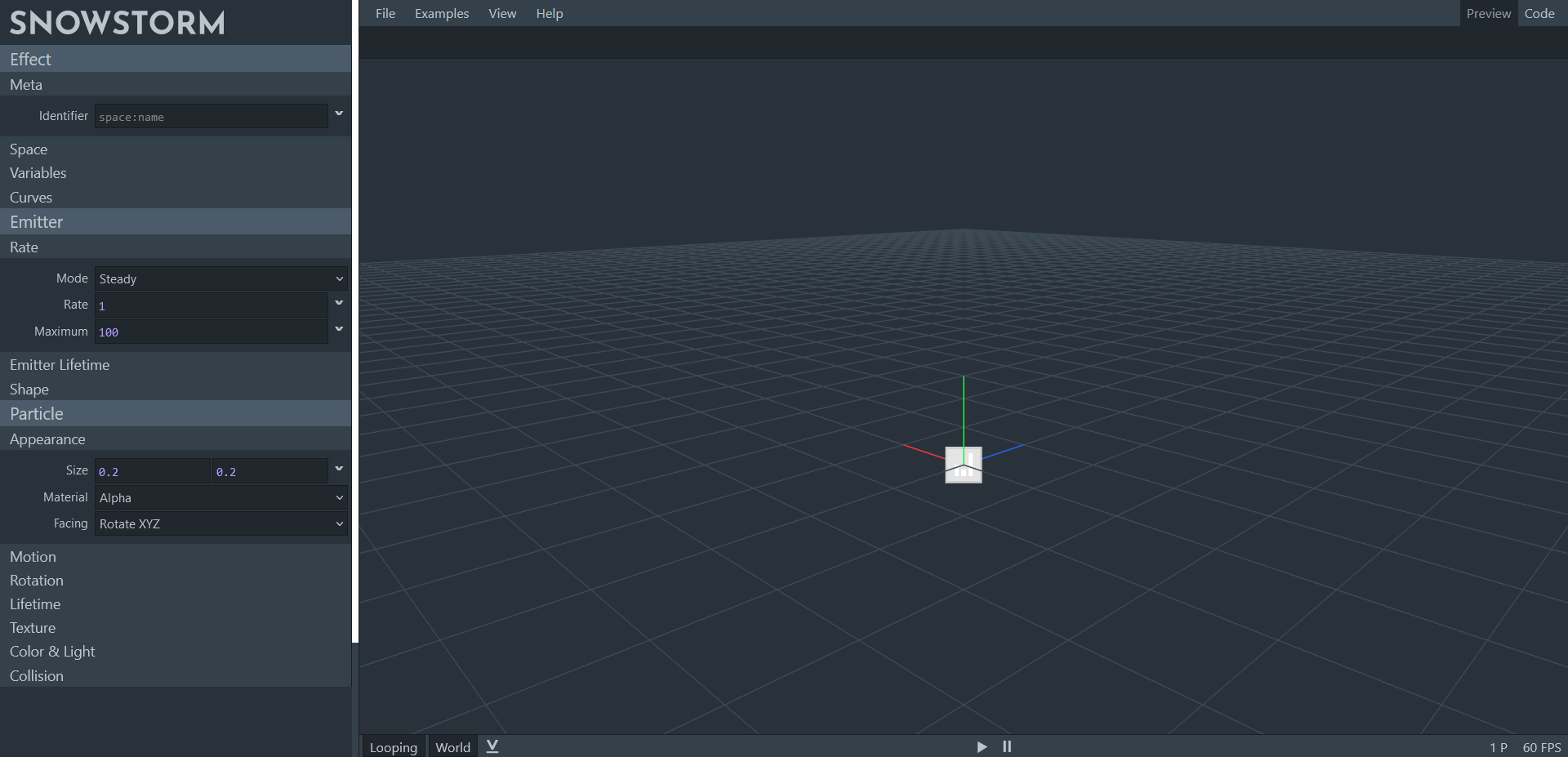
Task: Expand the Emitter Lifetime section
Action: [x=176, y=365]
